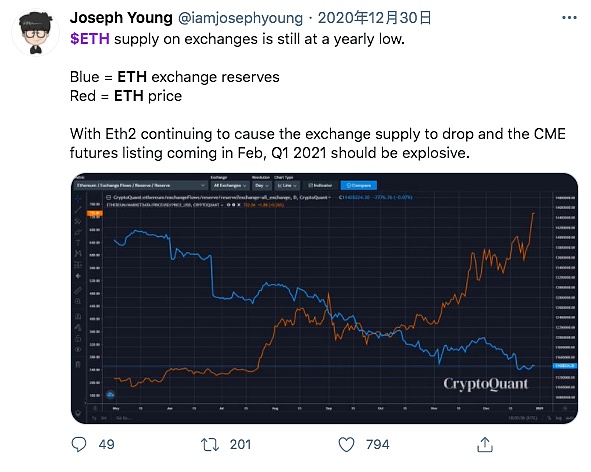Click the blue Compare button
The image size is (591, 472).
point(358,185)
